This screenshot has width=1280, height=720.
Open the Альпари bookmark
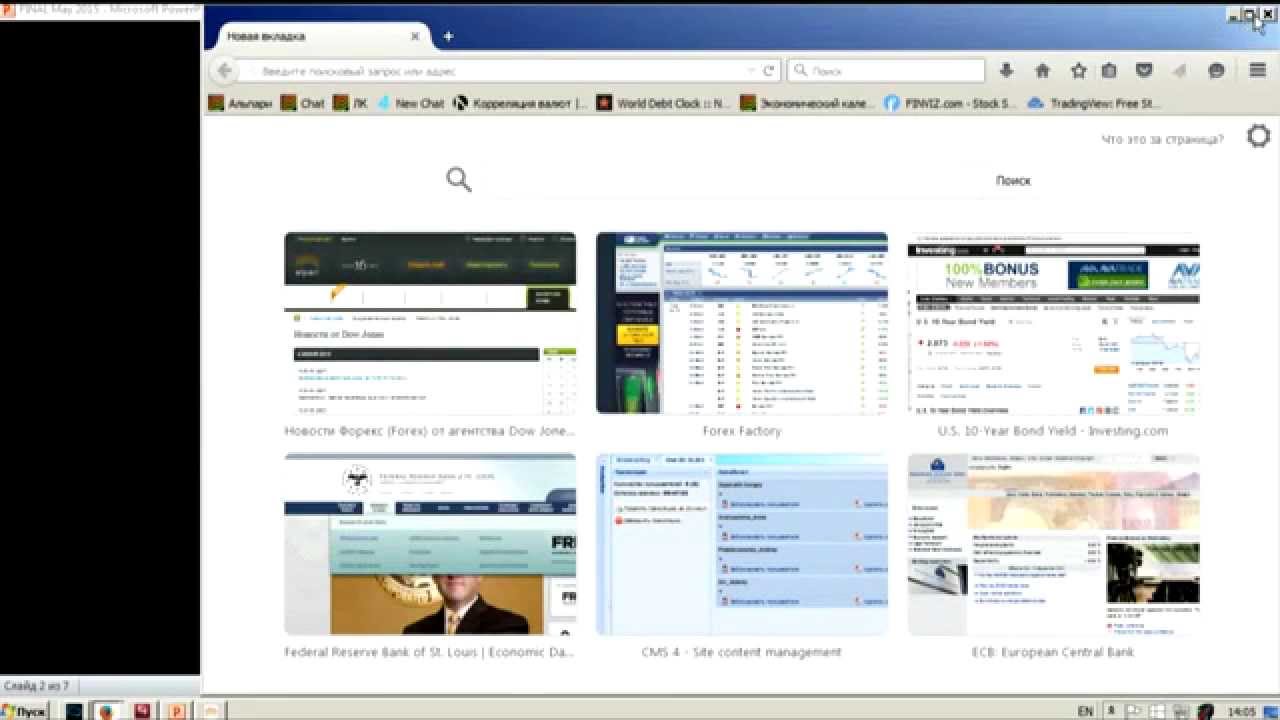pos(239,103)
